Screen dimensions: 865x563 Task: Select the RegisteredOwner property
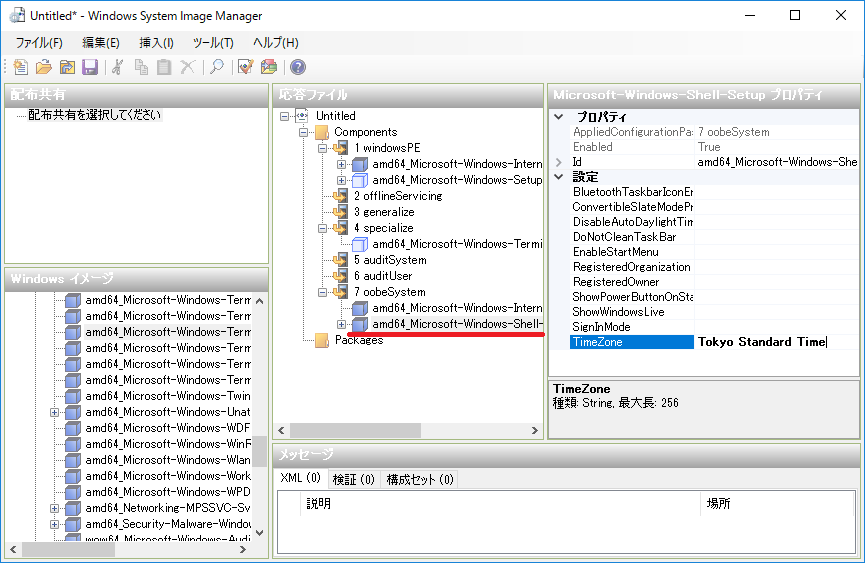[x=632, y=282]
